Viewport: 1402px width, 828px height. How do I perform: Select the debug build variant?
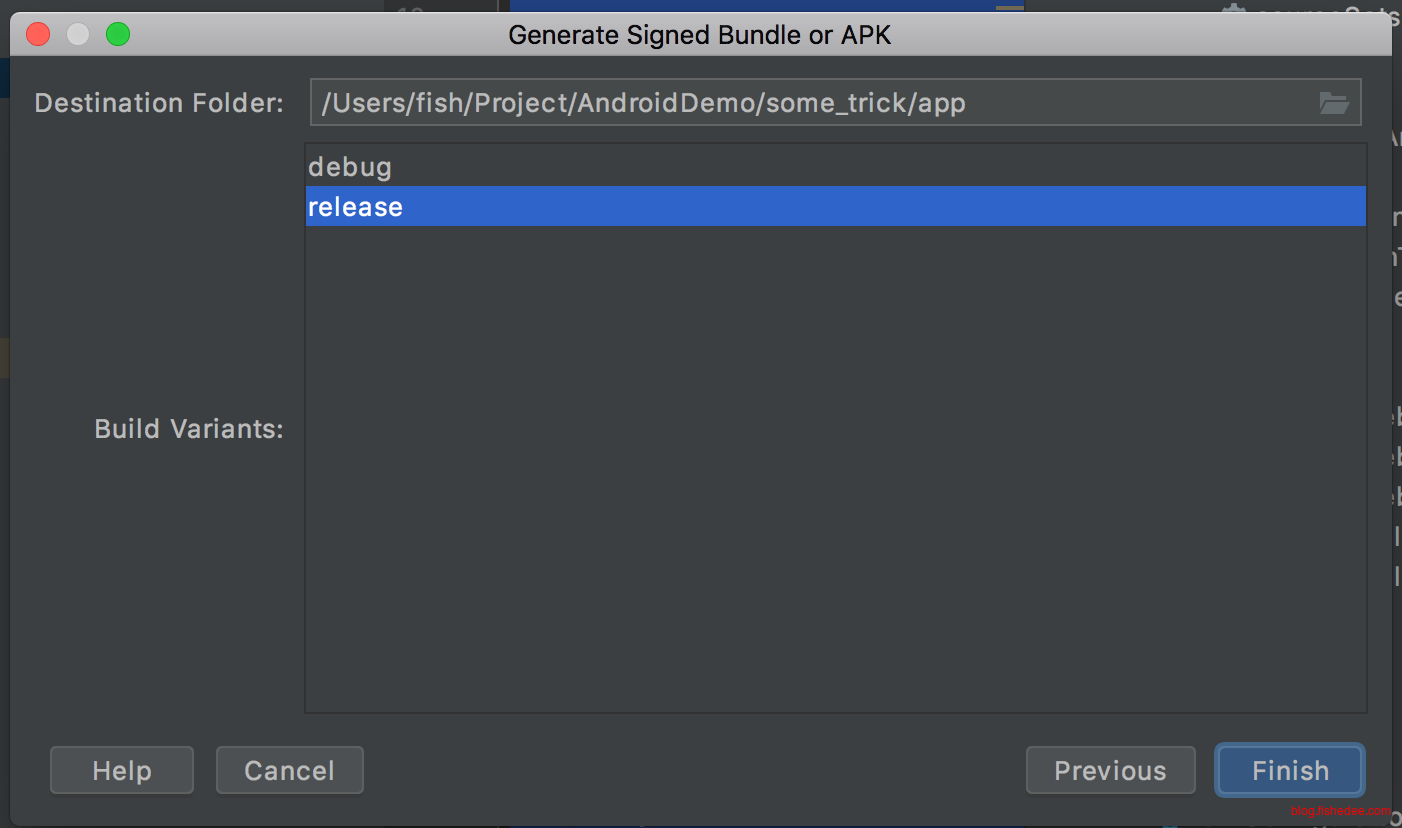[x=350, y=166]
